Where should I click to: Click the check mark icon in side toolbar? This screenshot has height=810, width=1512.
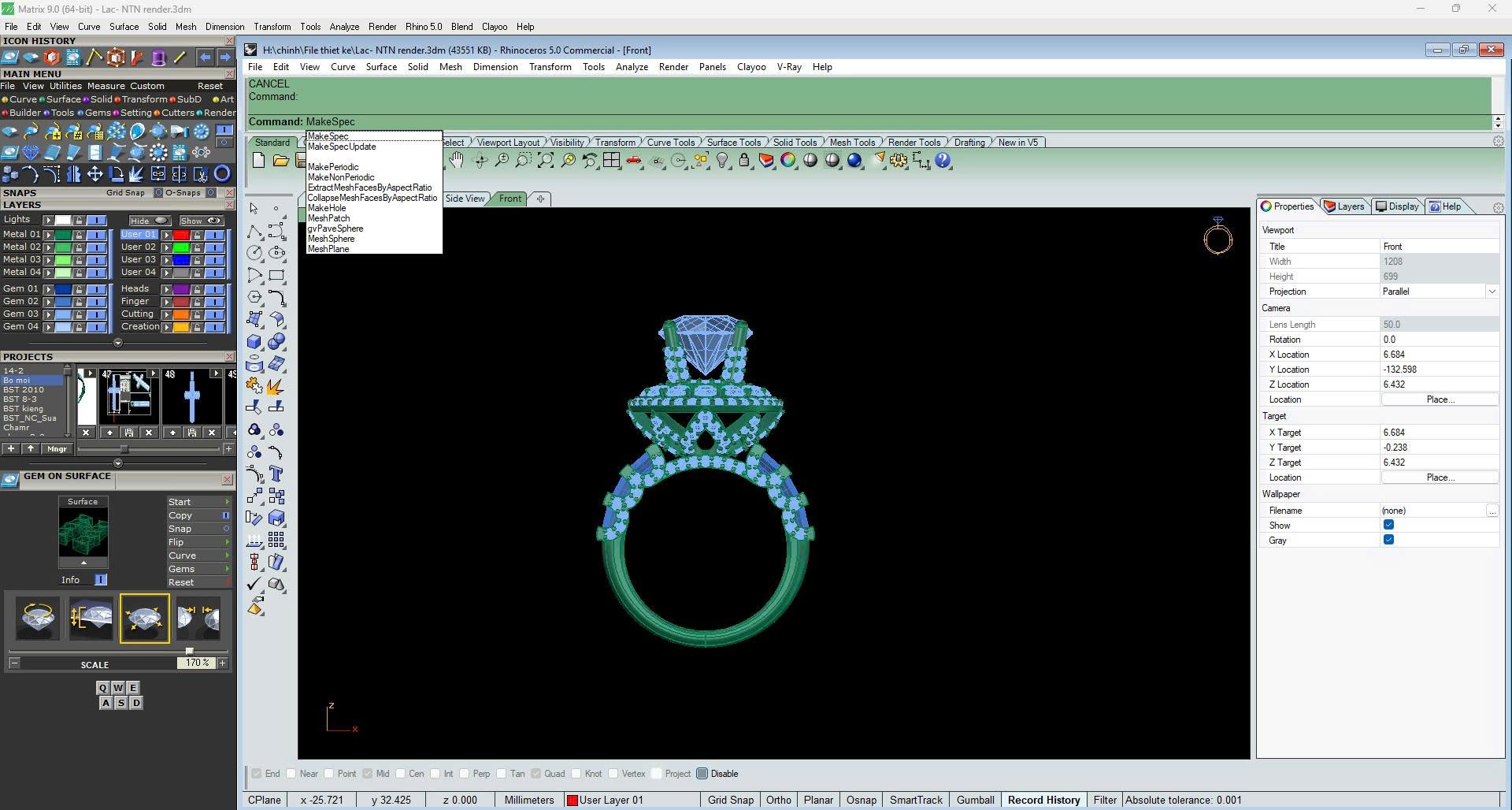[254, 585]
